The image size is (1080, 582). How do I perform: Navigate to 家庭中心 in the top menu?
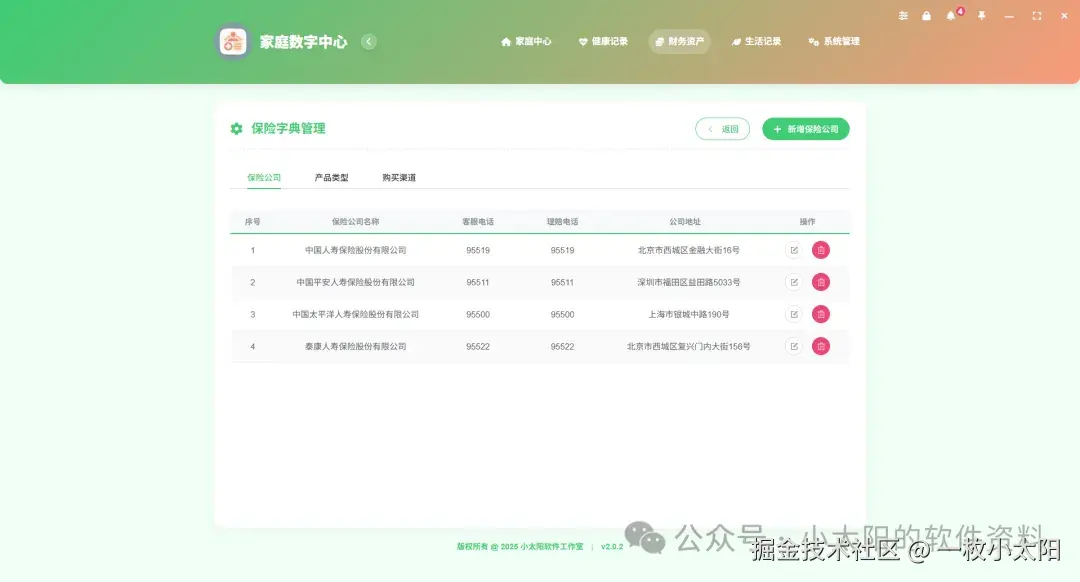click(527, 41)
